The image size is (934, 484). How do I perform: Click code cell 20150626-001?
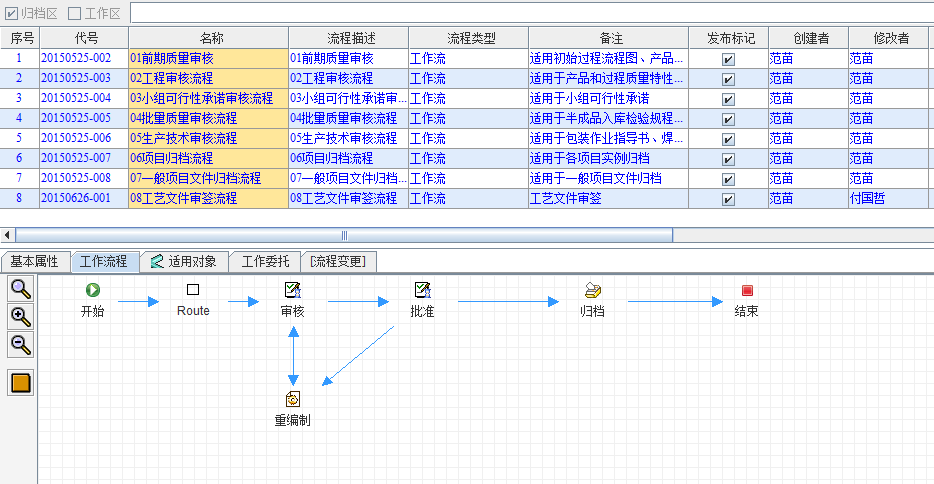pyautogui.click(x=84, y=198)
